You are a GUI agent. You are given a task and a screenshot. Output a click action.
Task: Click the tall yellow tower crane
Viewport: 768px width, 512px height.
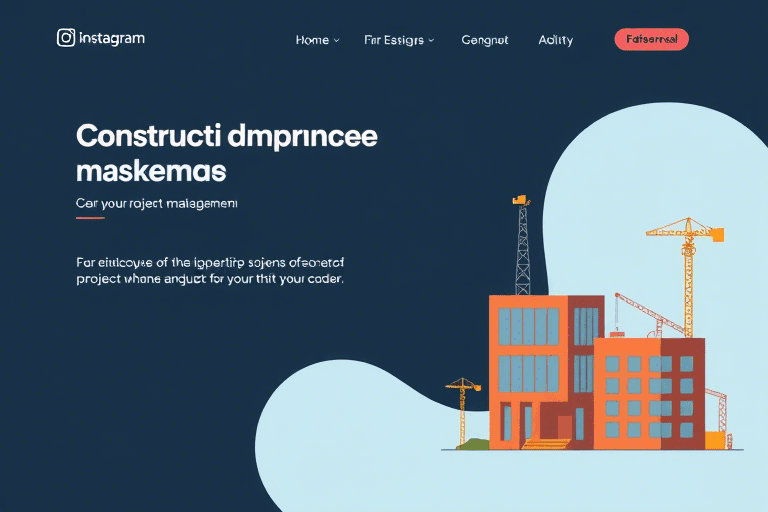pos(686,270)
